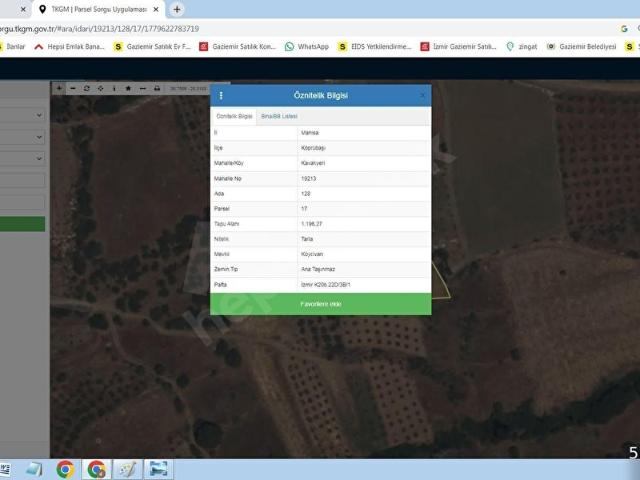The height and width of the screenshot is (480, 640).
Task: Open the first Chrome taskbar icon
Action: coord(65,469)
